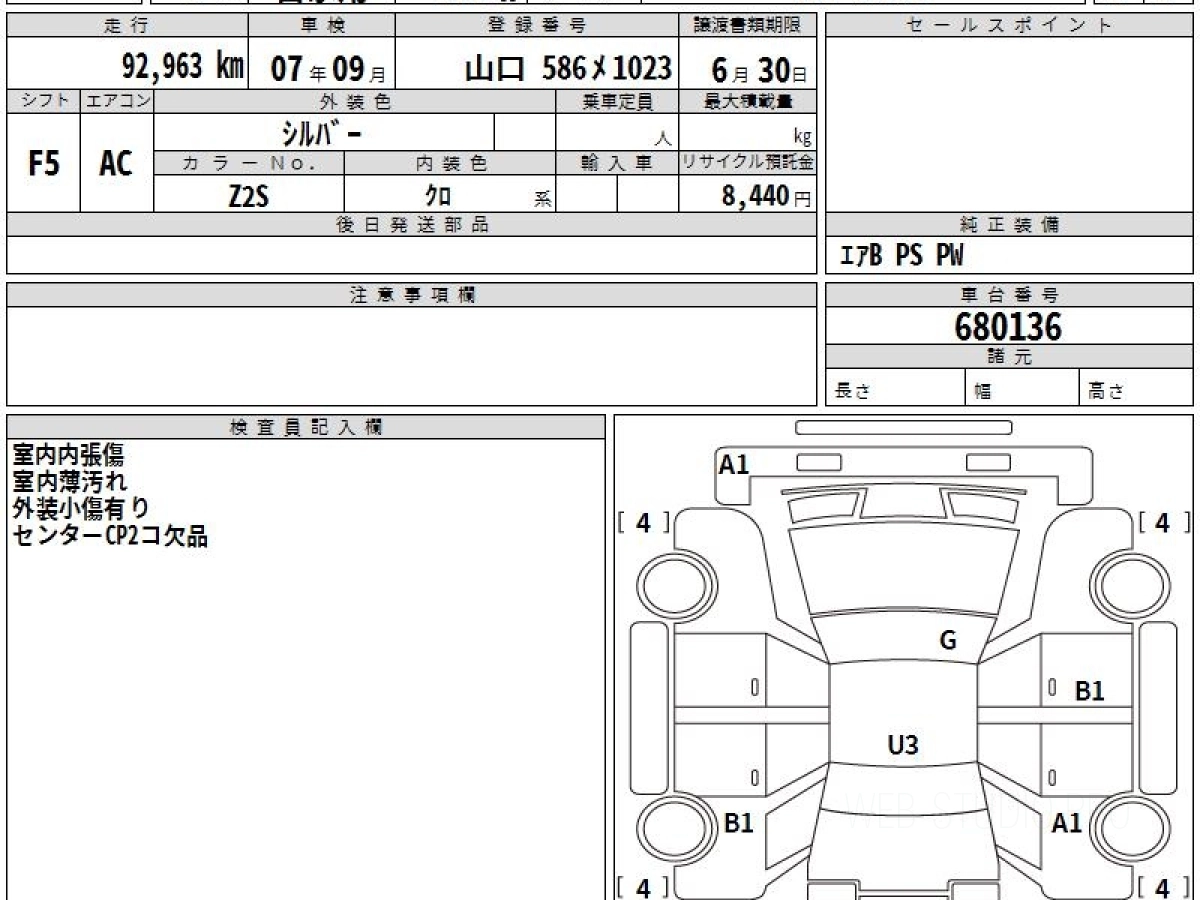The image size is (1200, 900).
Task: Select the recycle deposit 8,440円
Action: (766, 196)
